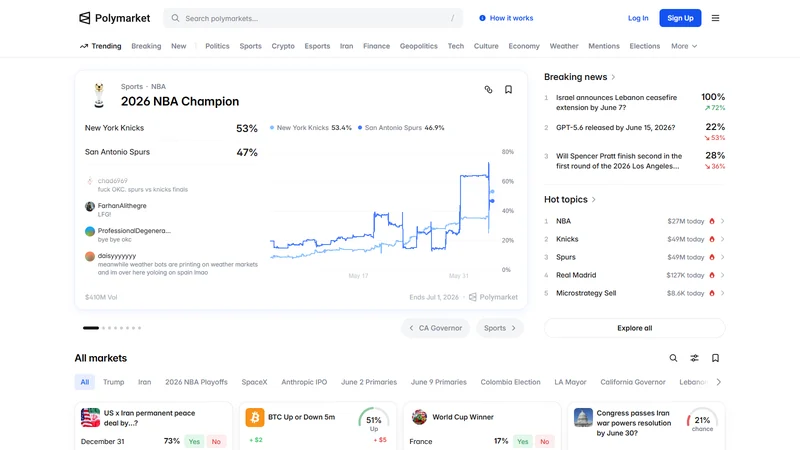Click the search magnifier icon in search bar
Image resolution: width=800 pixels, height=450 pixels.
(175, 18)
